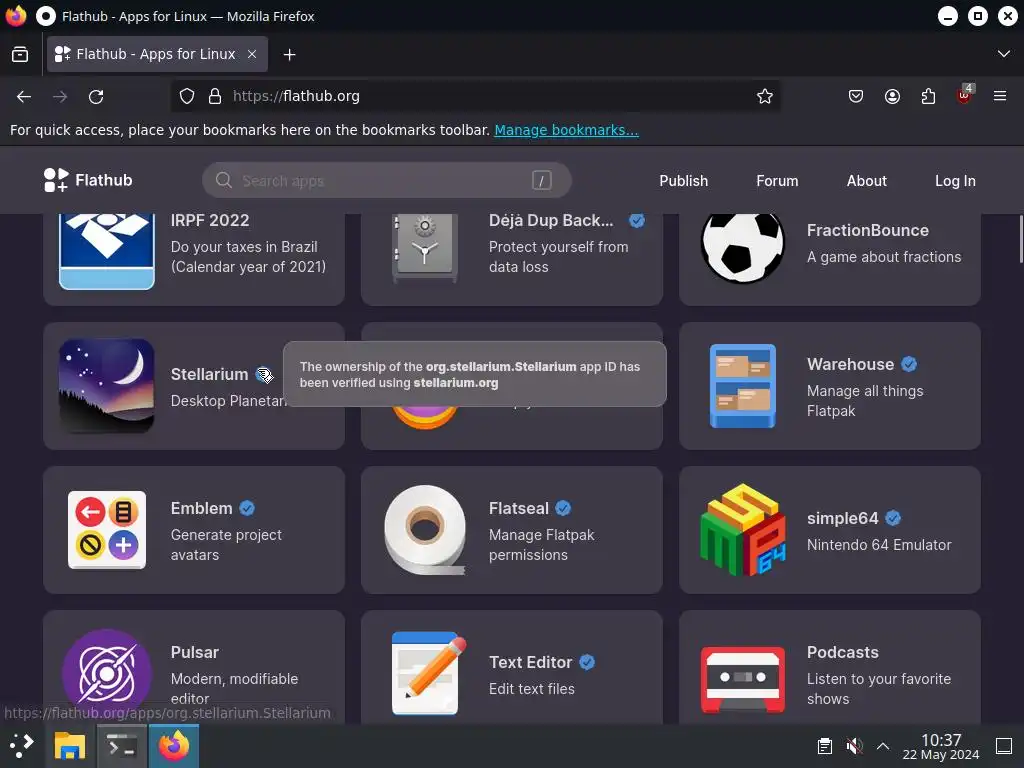
Task: Click the simple64 verified badge
Action: tap(893, 518)
